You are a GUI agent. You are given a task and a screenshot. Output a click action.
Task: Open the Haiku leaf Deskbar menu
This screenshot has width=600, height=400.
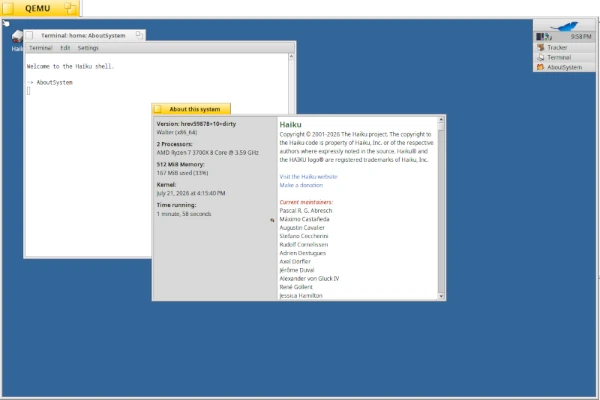pyautogui.click(x=564, y=26)
